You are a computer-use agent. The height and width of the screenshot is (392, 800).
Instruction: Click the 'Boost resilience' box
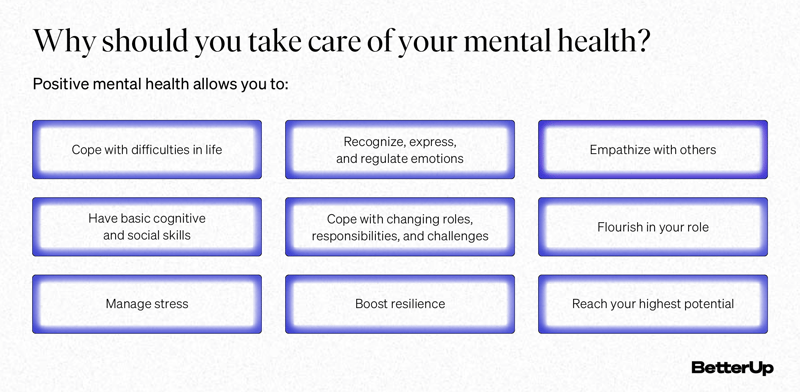click(400, 304)
